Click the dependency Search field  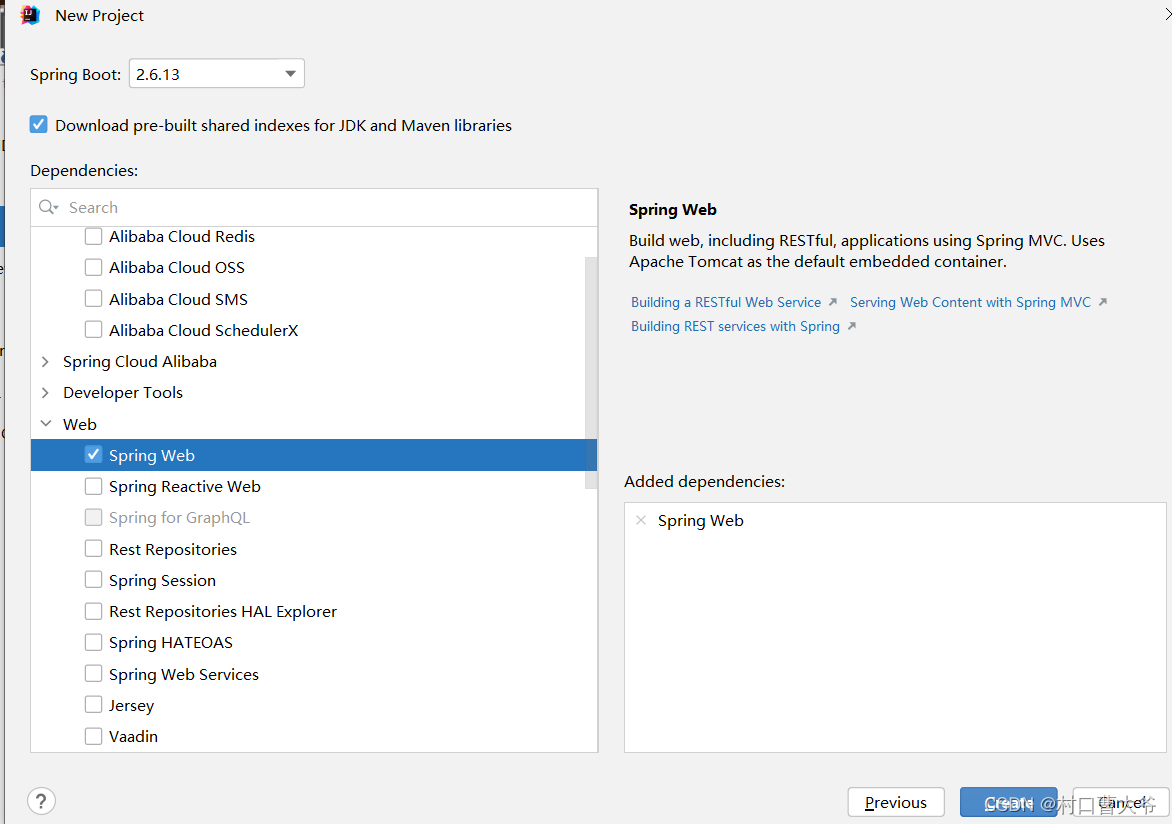click(x=320, y=207)
